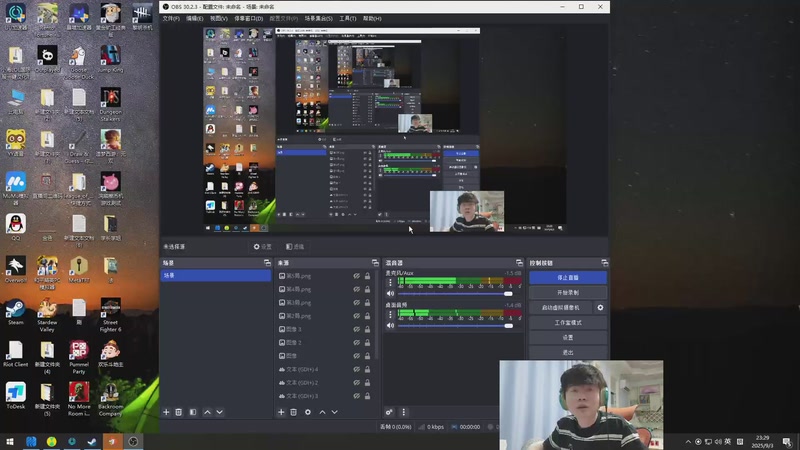Select 场景 item in scenes list

[216, 276]
